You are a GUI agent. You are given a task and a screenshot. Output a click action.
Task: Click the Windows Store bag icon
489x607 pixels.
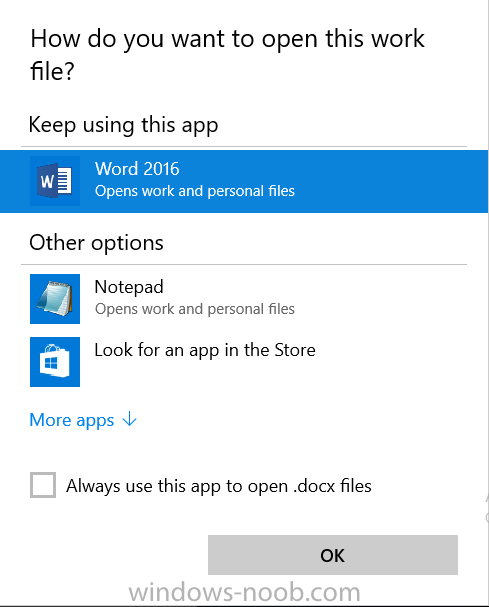(x=55, y=362)
